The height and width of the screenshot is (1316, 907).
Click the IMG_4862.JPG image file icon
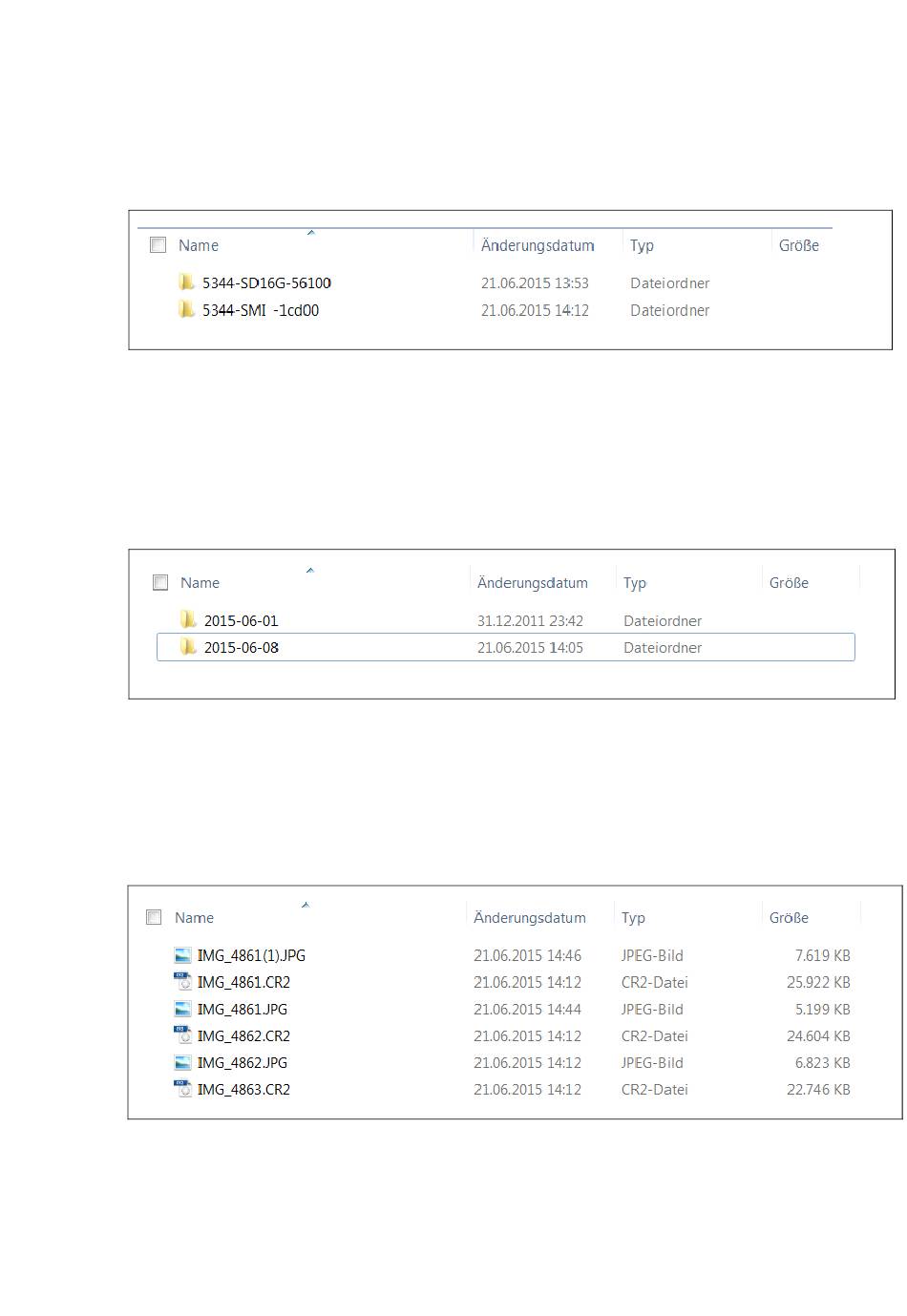click(182, 1062)
